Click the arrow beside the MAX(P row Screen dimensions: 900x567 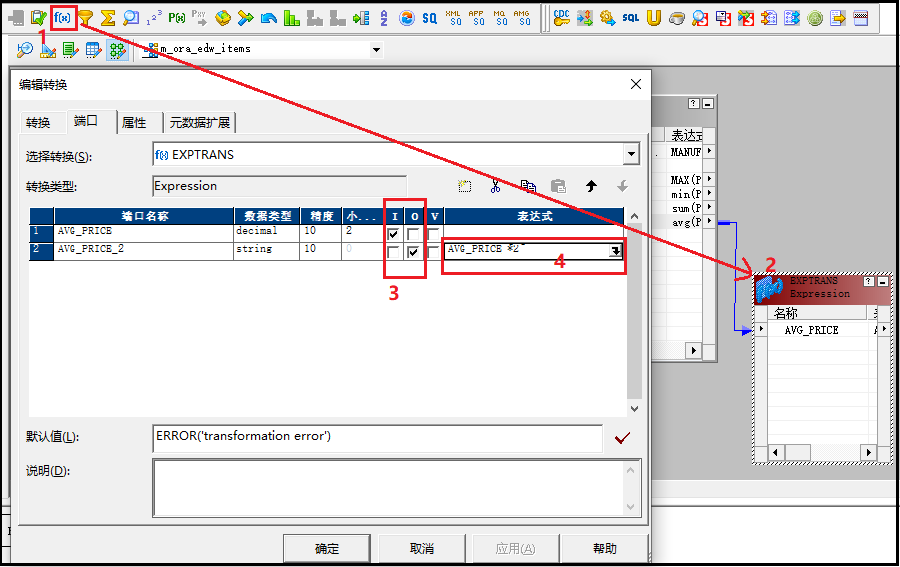coord(709,178)
